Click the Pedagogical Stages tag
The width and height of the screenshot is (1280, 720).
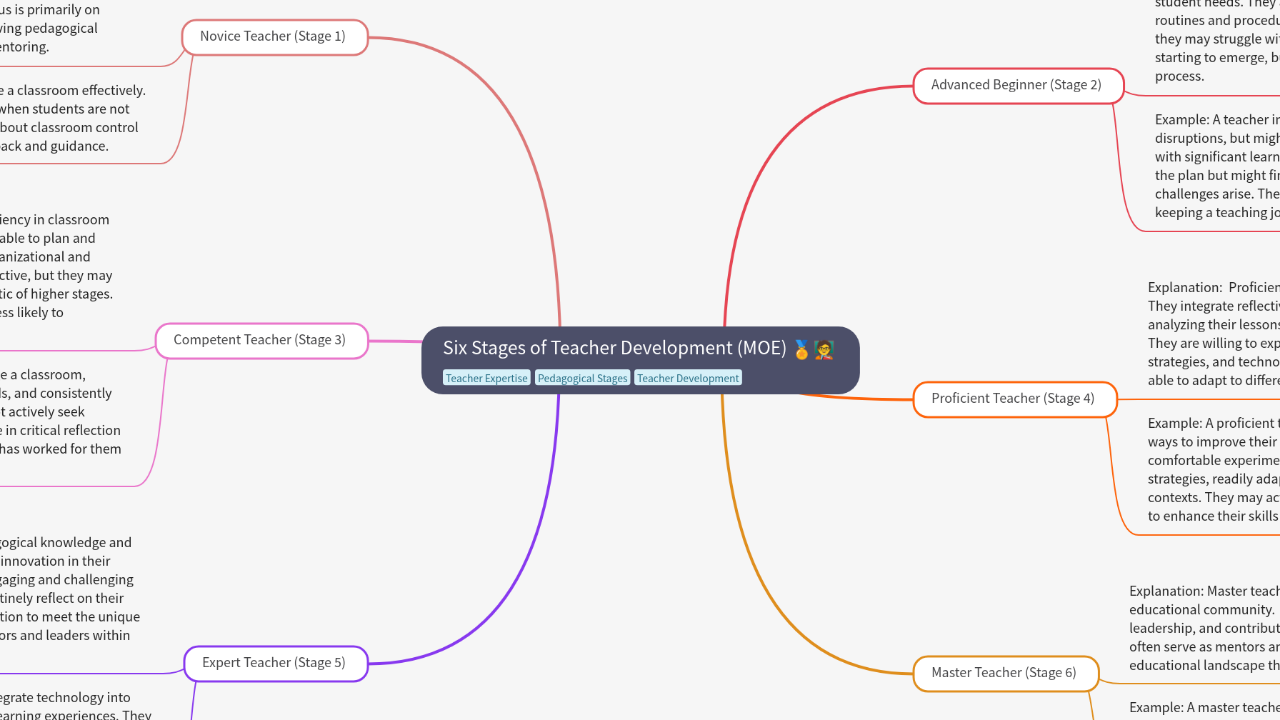pos(582,378)
